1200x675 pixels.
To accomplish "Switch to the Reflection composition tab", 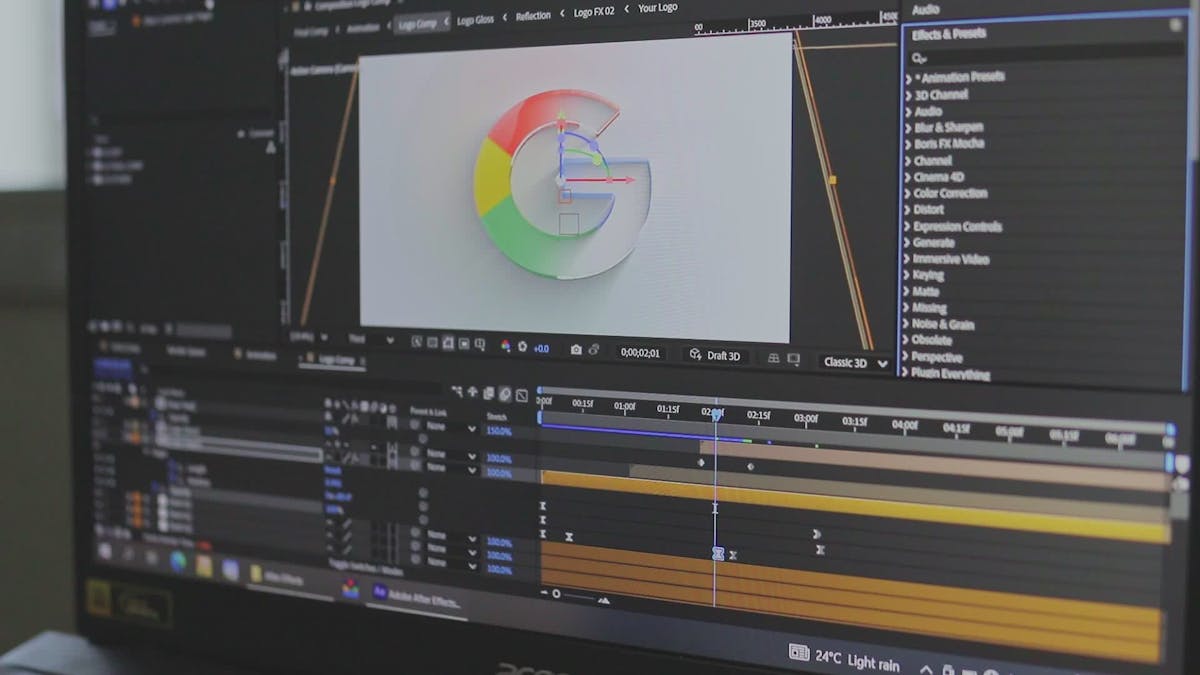I will click(533, 16).
